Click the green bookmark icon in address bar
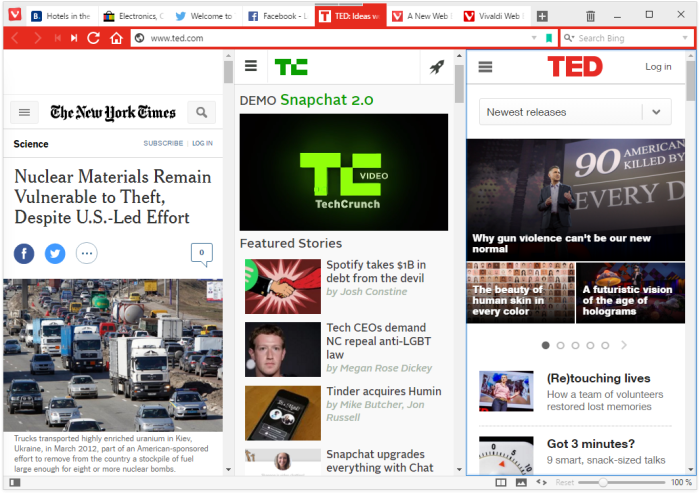The width and height of the screenshot is (700, 494). pos(549,38)
